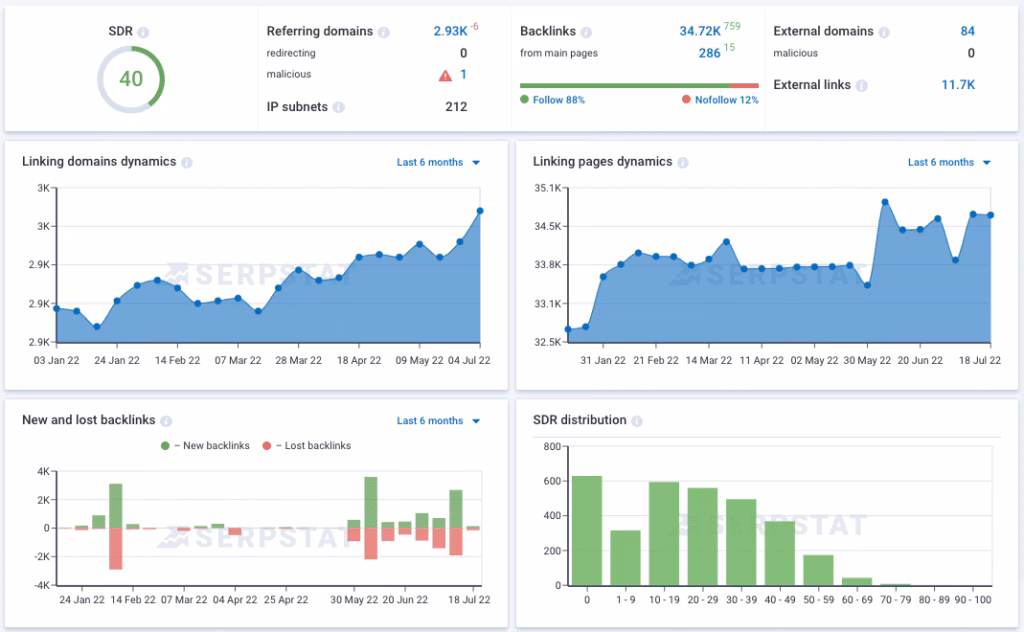Open the Linking domains dynamics info tooltip

click(x=189, y=161)
